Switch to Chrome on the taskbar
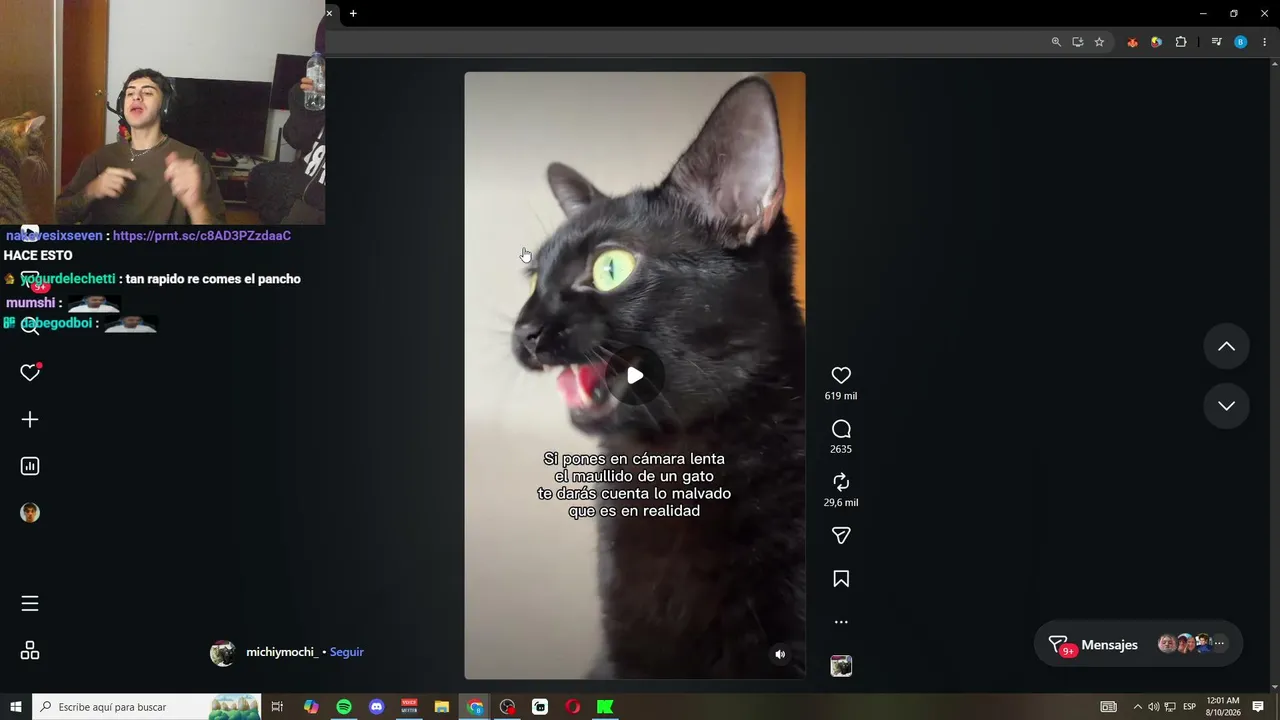The image size is (1280, 720). pos(475,707)
